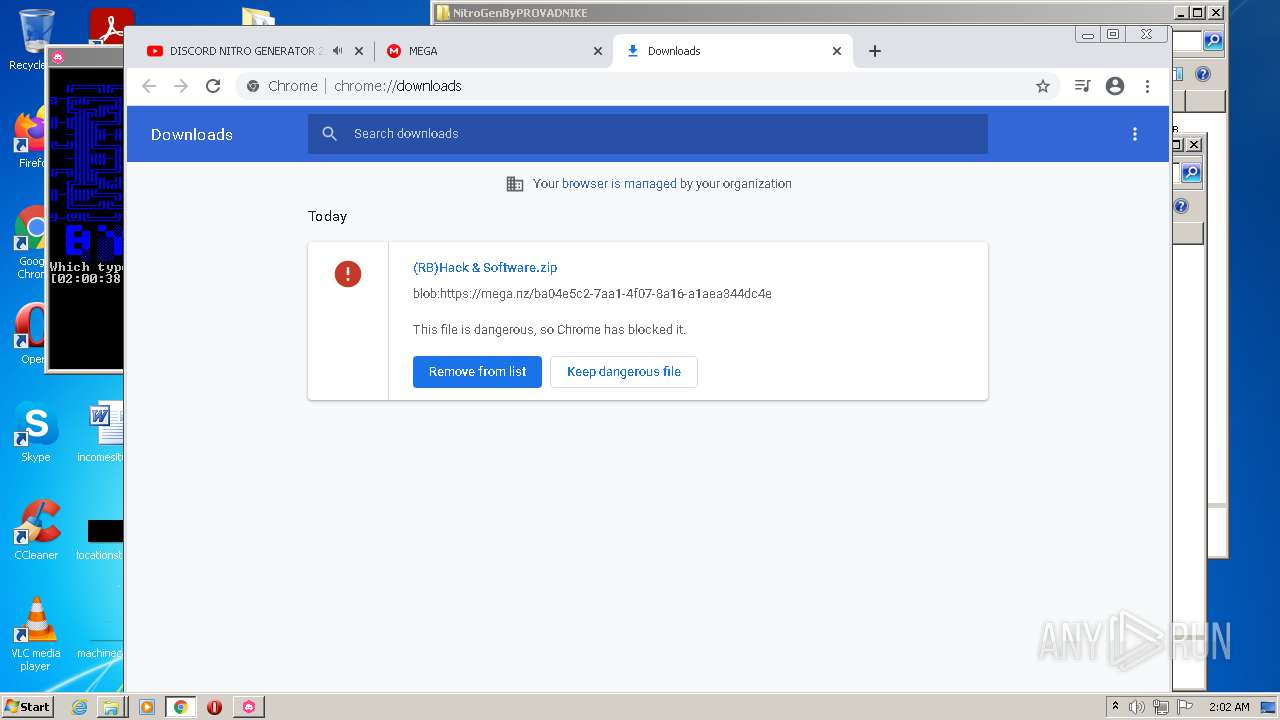Screen dimensions: 1280x720
Task: Click the 2:02 AM taskbar clock
Action: (1229, 707)
